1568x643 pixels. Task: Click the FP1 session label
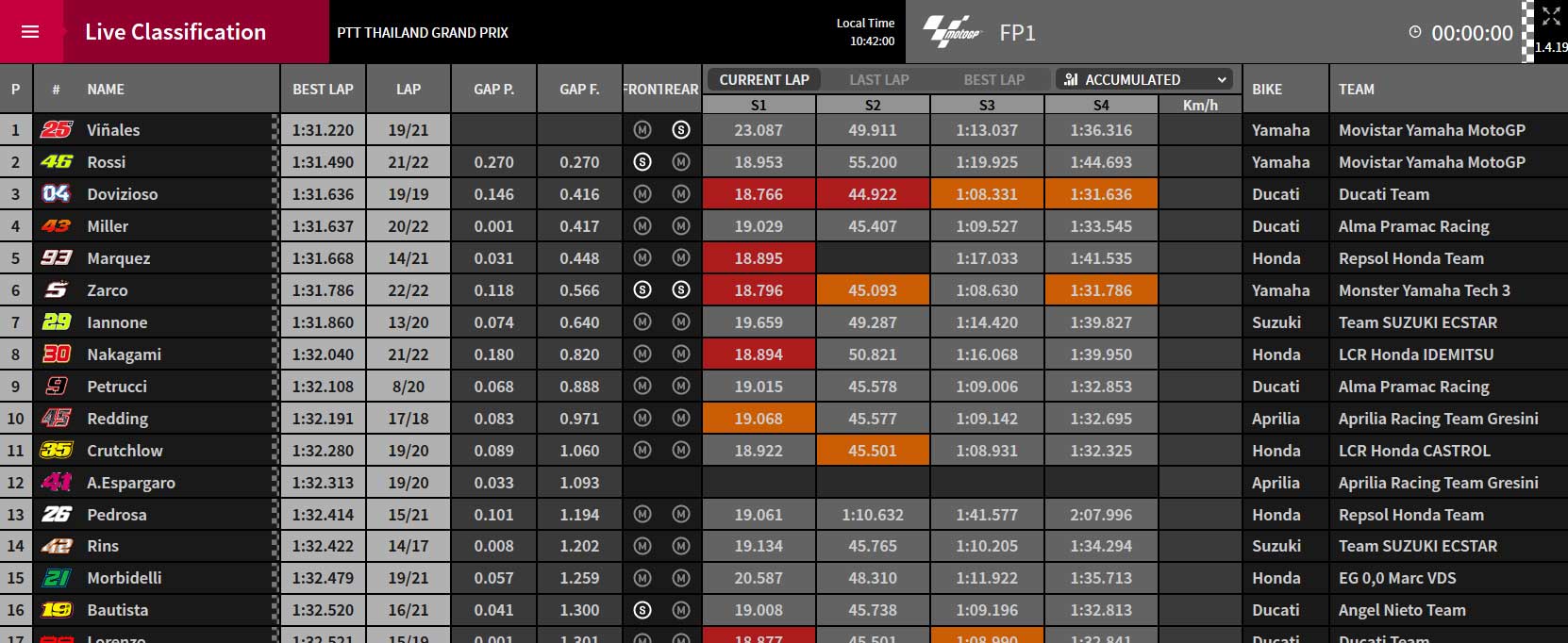coord(1017,33)
